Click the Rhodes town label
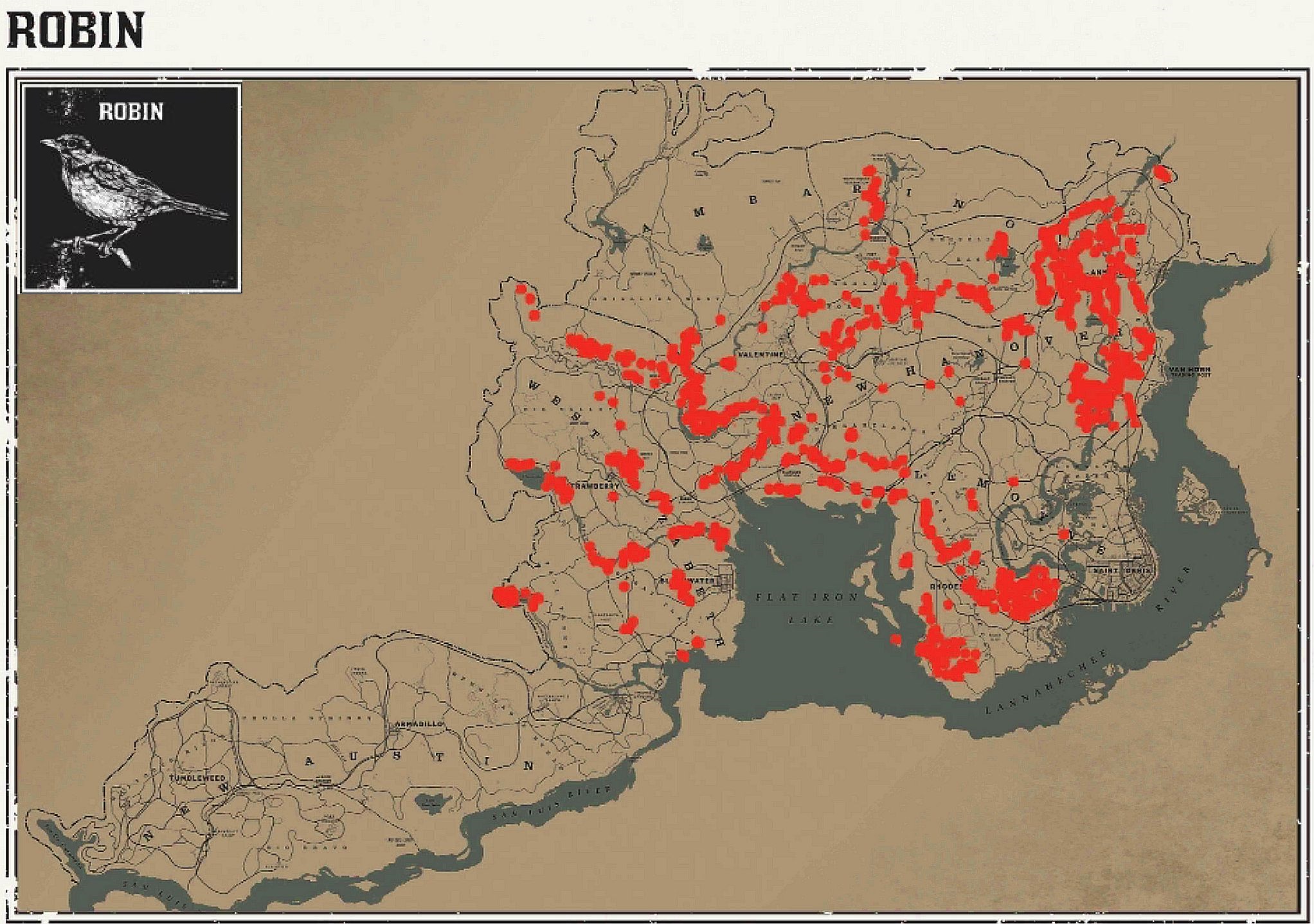1314x924 pixels. [x=945, y=587]
